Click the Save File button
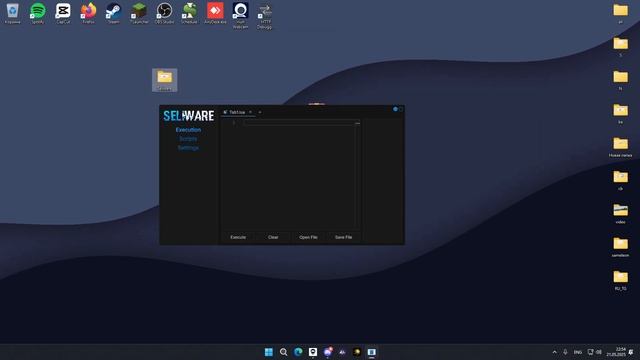 coord(343,237)
